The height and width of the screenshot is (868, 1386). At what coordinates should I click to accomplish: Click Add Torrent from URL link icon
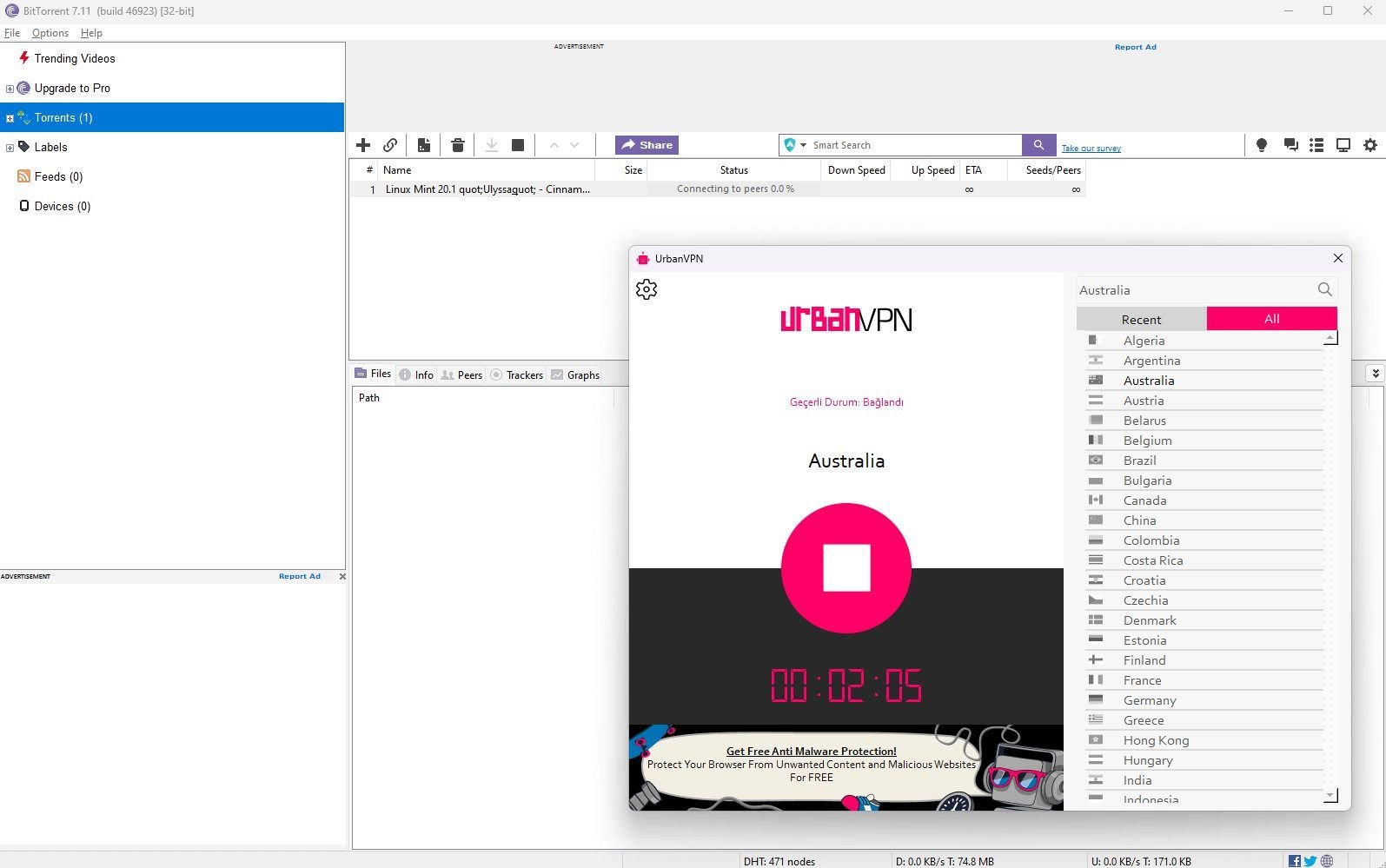390,145
